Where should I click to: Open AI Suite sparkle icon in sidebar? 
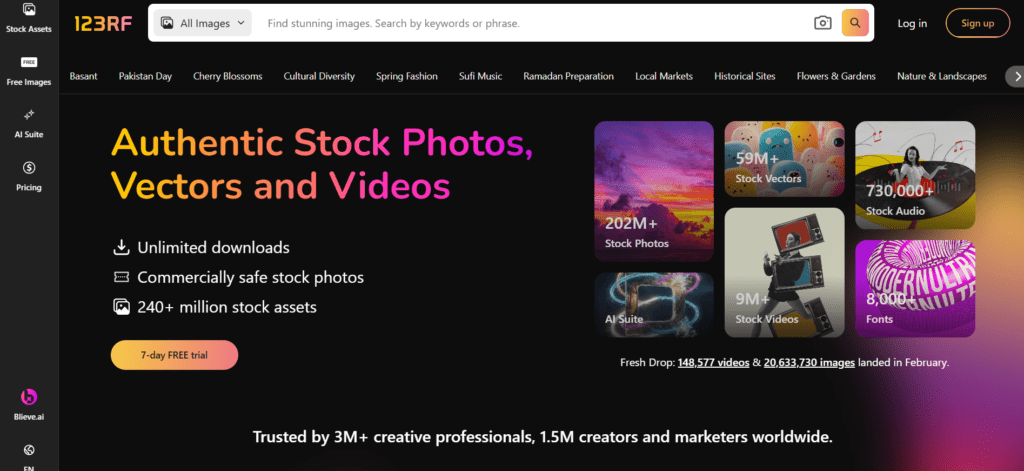point(29,120)
